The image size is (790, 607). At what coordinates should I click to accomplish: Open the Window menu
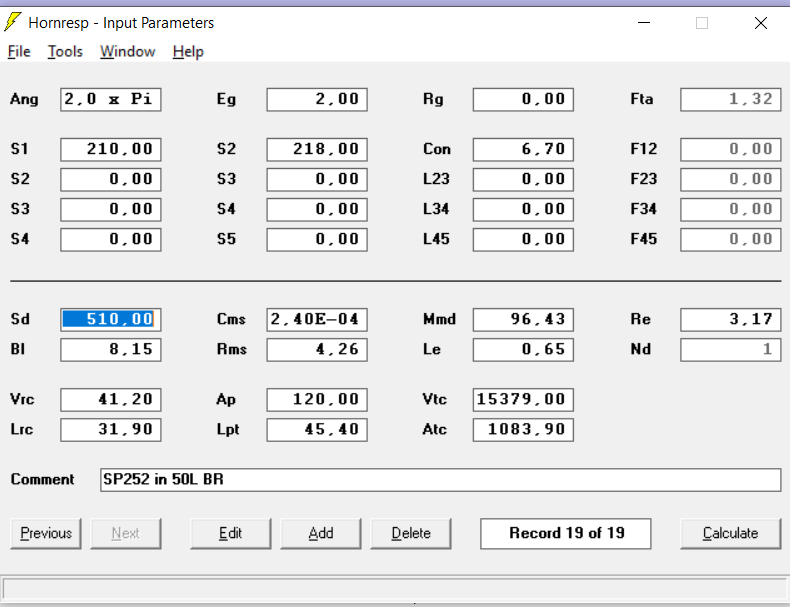[x=127, y=51]
